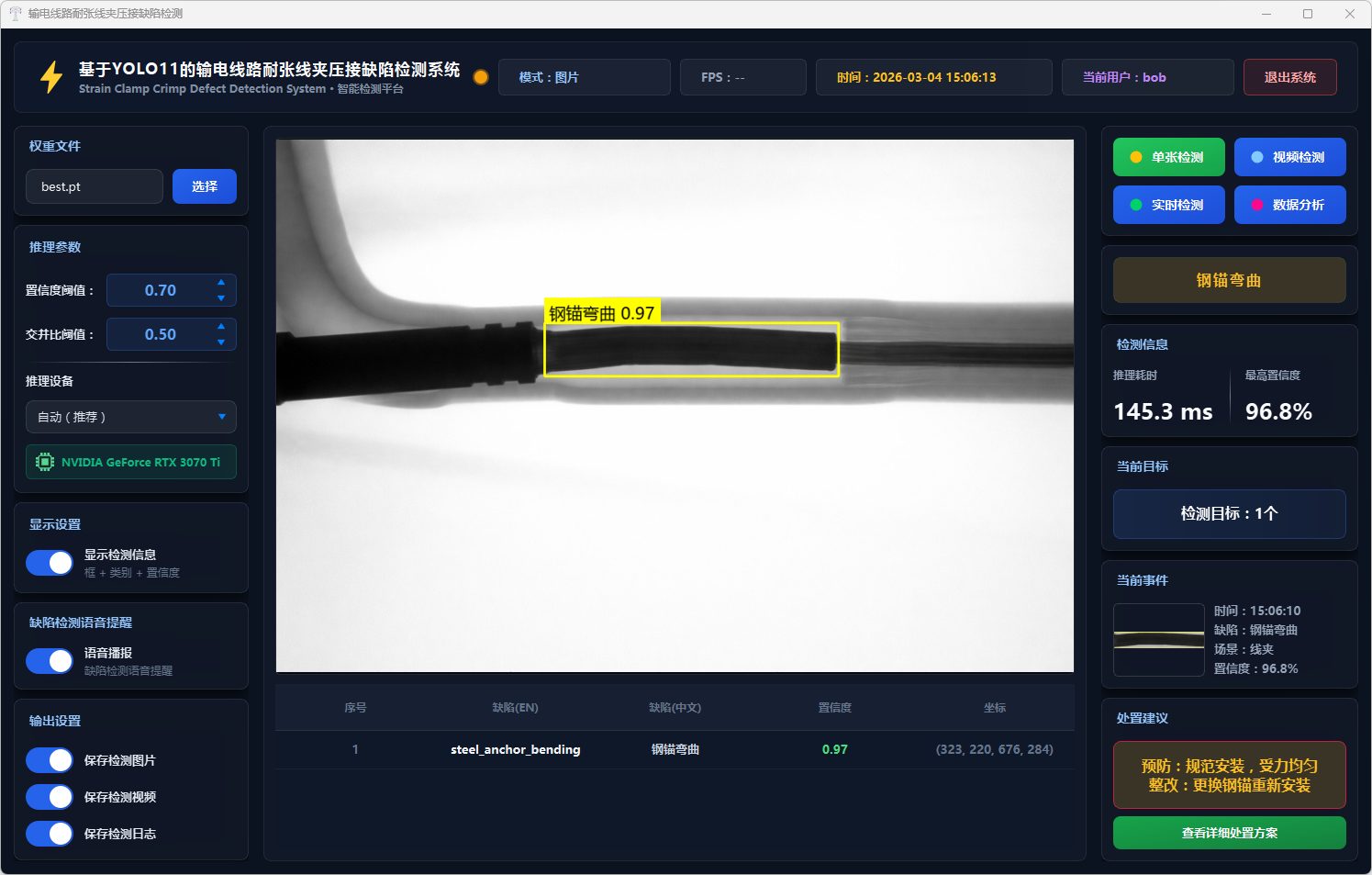Start 单张检测 single image detection
This screenshot has width=1372, height=875.
tap(1168, 157)
